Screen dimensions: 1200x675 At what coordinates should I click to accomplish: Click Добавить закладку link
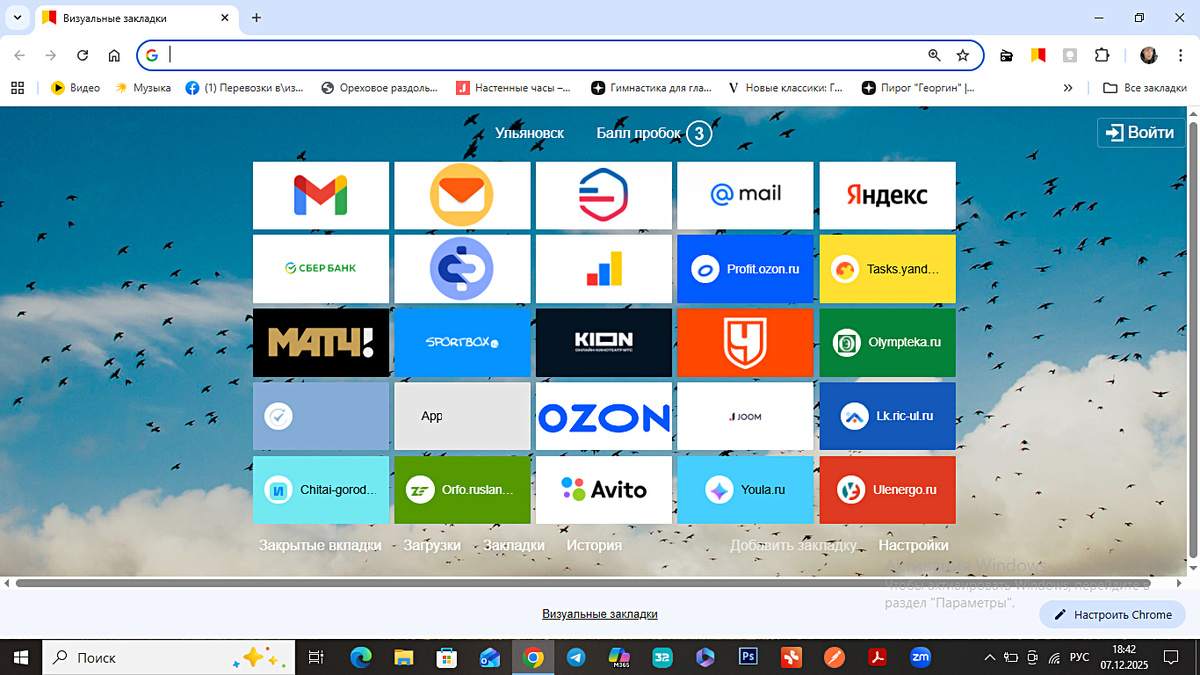793,545
